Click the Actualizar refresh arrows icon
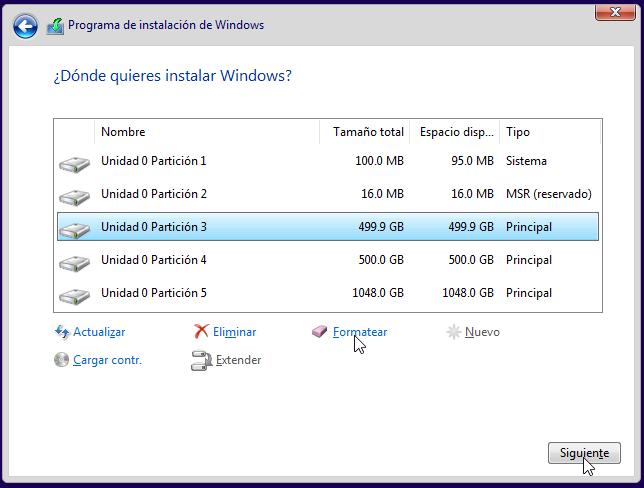This screenshot has height=488, width=644. click(62, 332)
